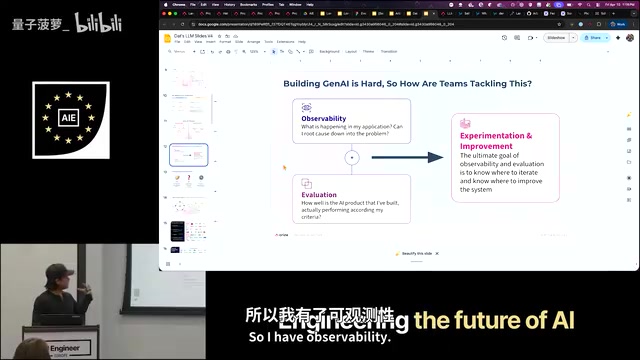This screenshot has height=360, width=640.
Task: Click the move-to-folder icon beside title
Action: pos(227,36)
